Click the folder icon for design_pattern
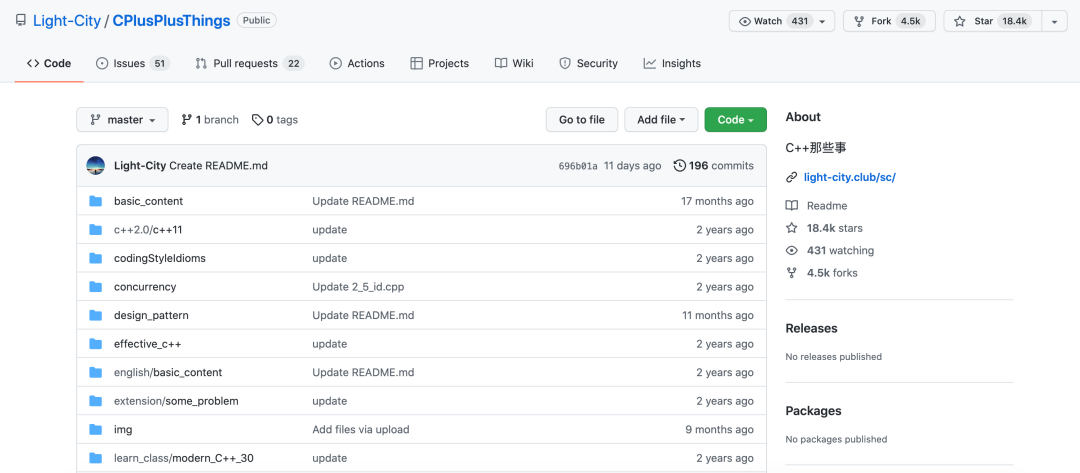Viewport: 1080px width, 473px height. pyautogui.click(x=96, y=315)
